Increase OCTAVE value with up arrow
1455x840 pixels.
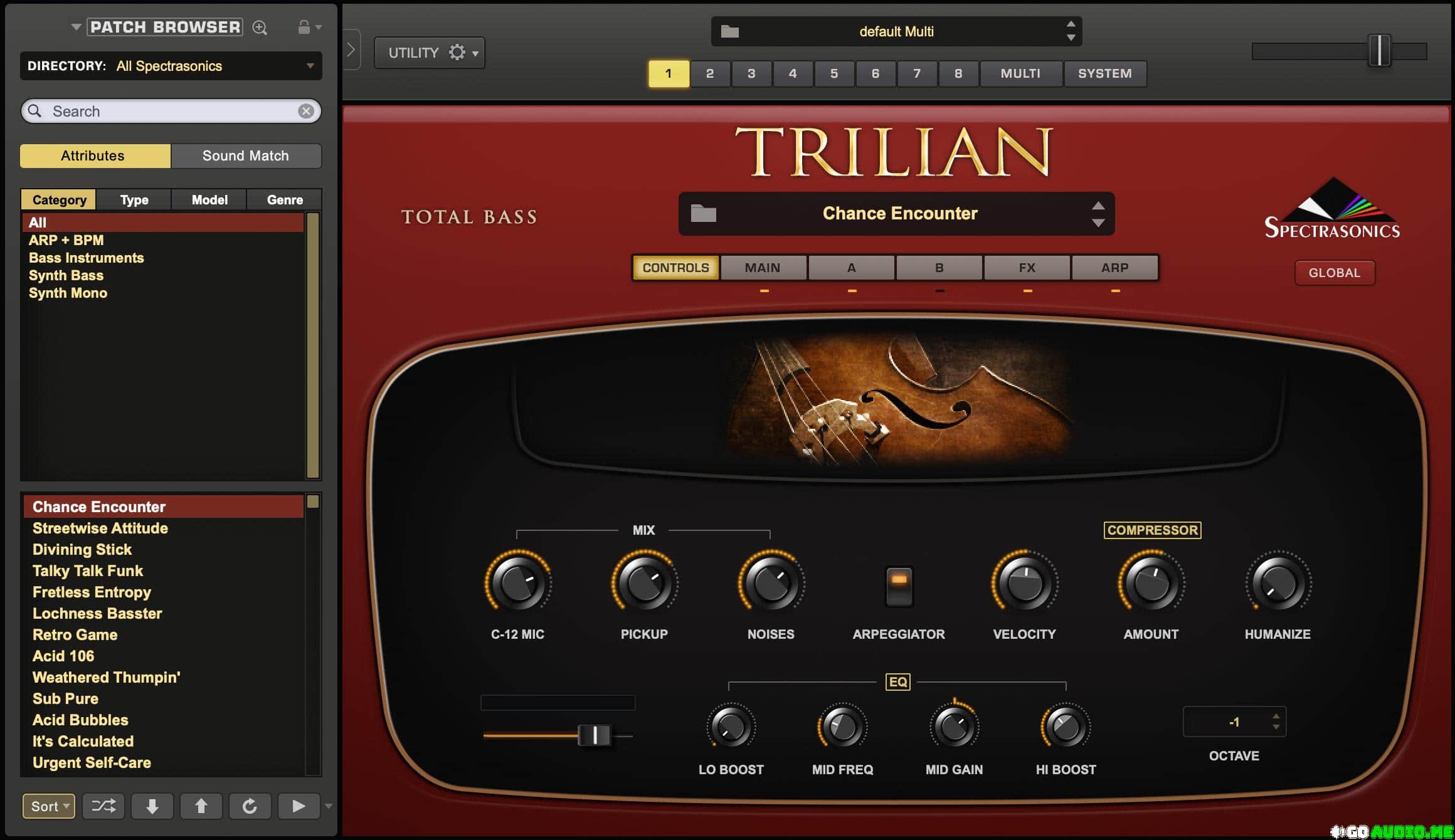pyautogui.click(x=1276, y=716)
